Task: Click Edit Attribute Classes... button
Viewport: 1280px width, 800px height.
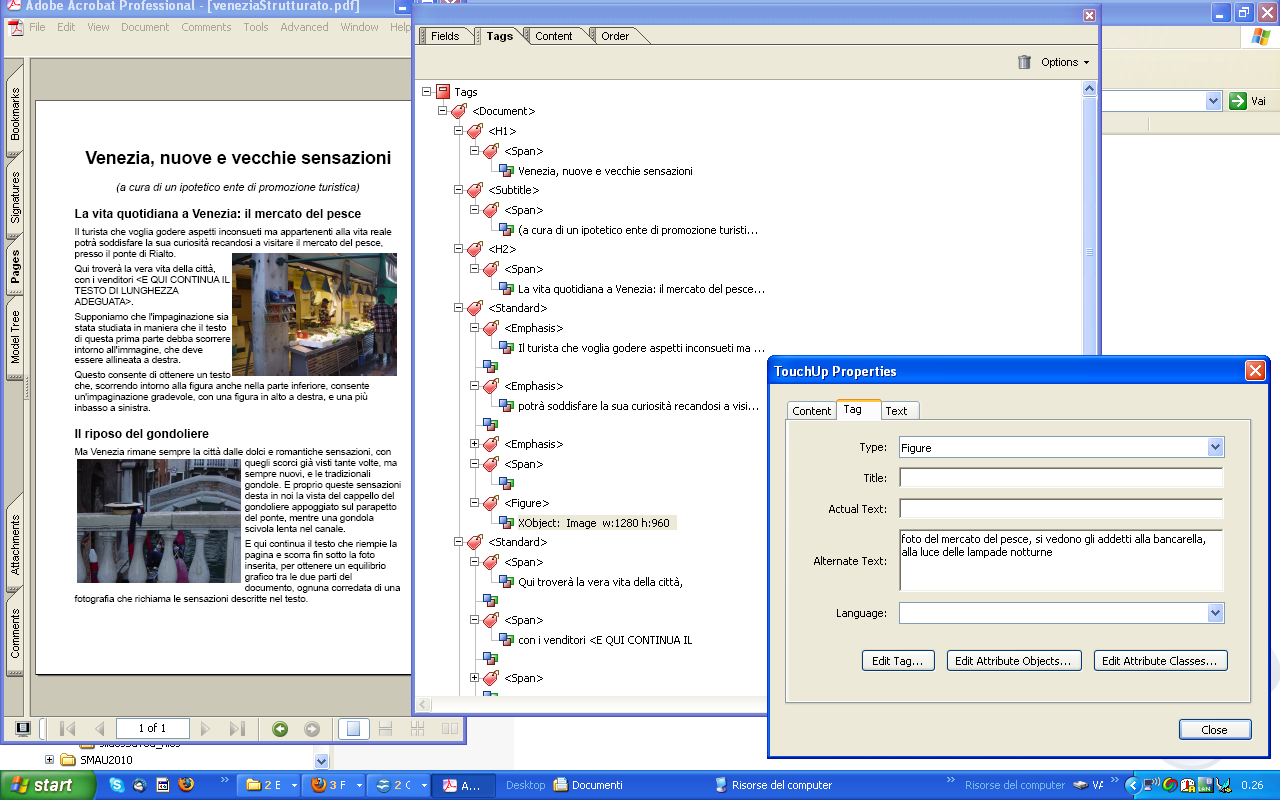Action: click(x=1160, y=661)
